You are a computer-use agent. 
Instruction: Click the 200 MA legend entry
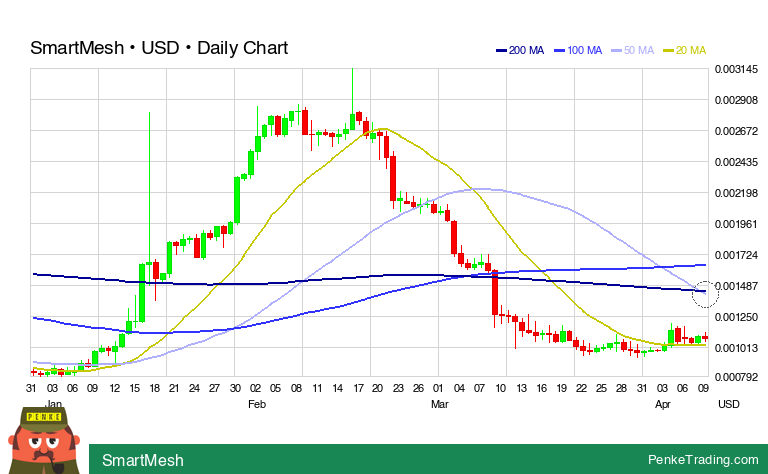pos(520,50)
